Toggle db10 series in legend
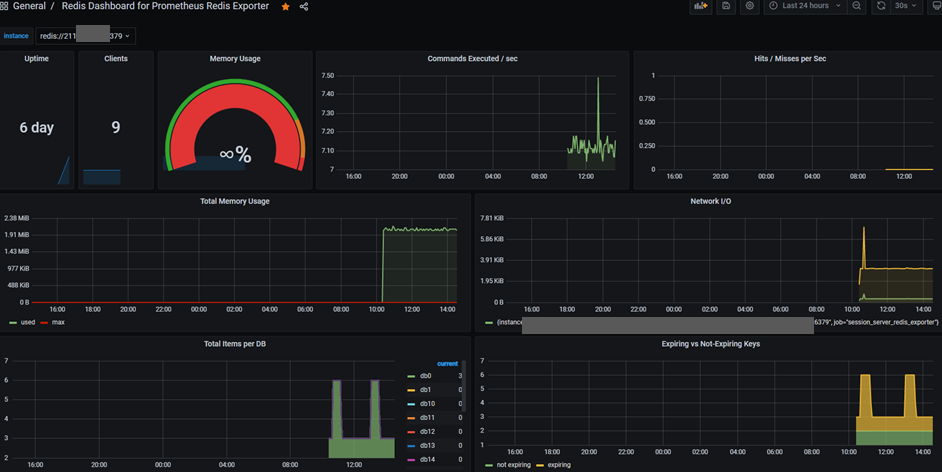Viewport: 942px width, 472px height. [x=427, y=404]
